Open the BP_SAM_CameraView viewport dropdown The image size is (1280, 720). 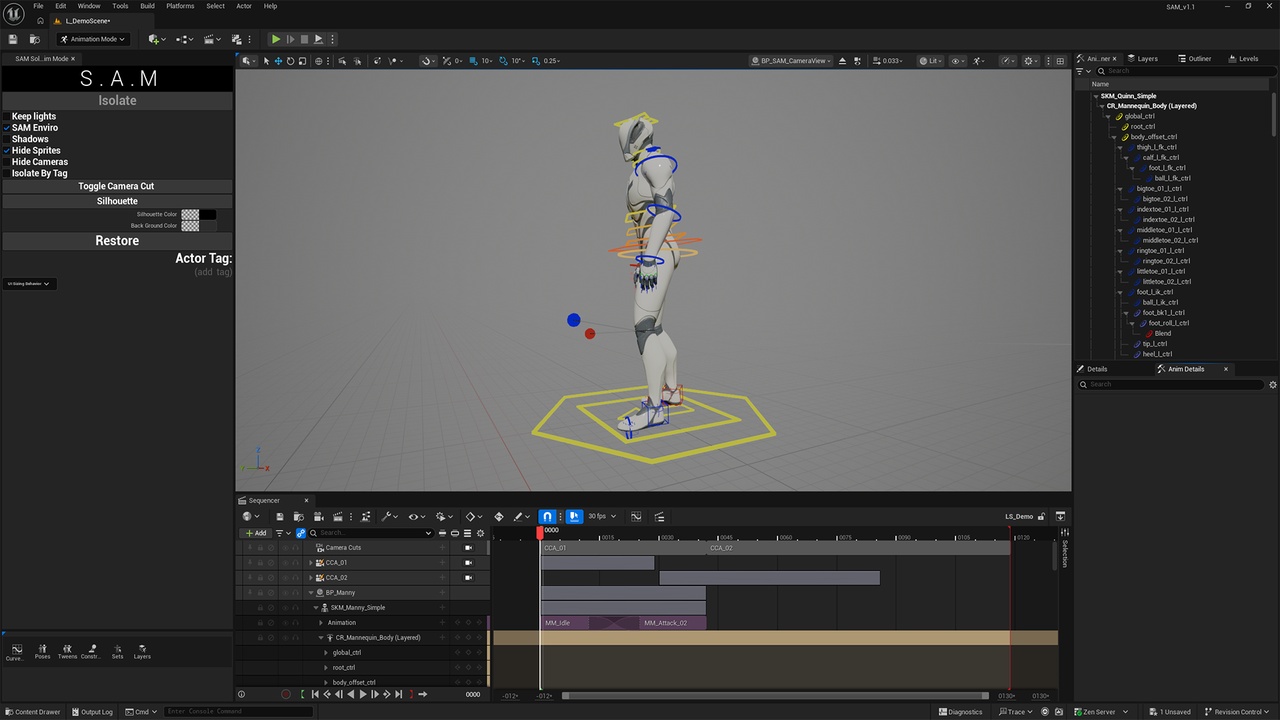[x=792, y=61]
